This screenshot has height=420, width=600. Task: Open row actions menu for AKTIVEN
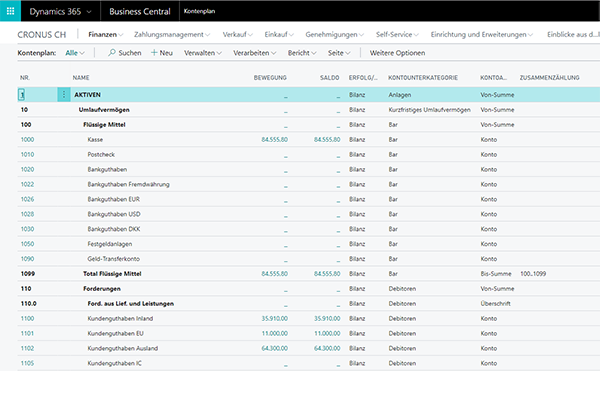65,95
